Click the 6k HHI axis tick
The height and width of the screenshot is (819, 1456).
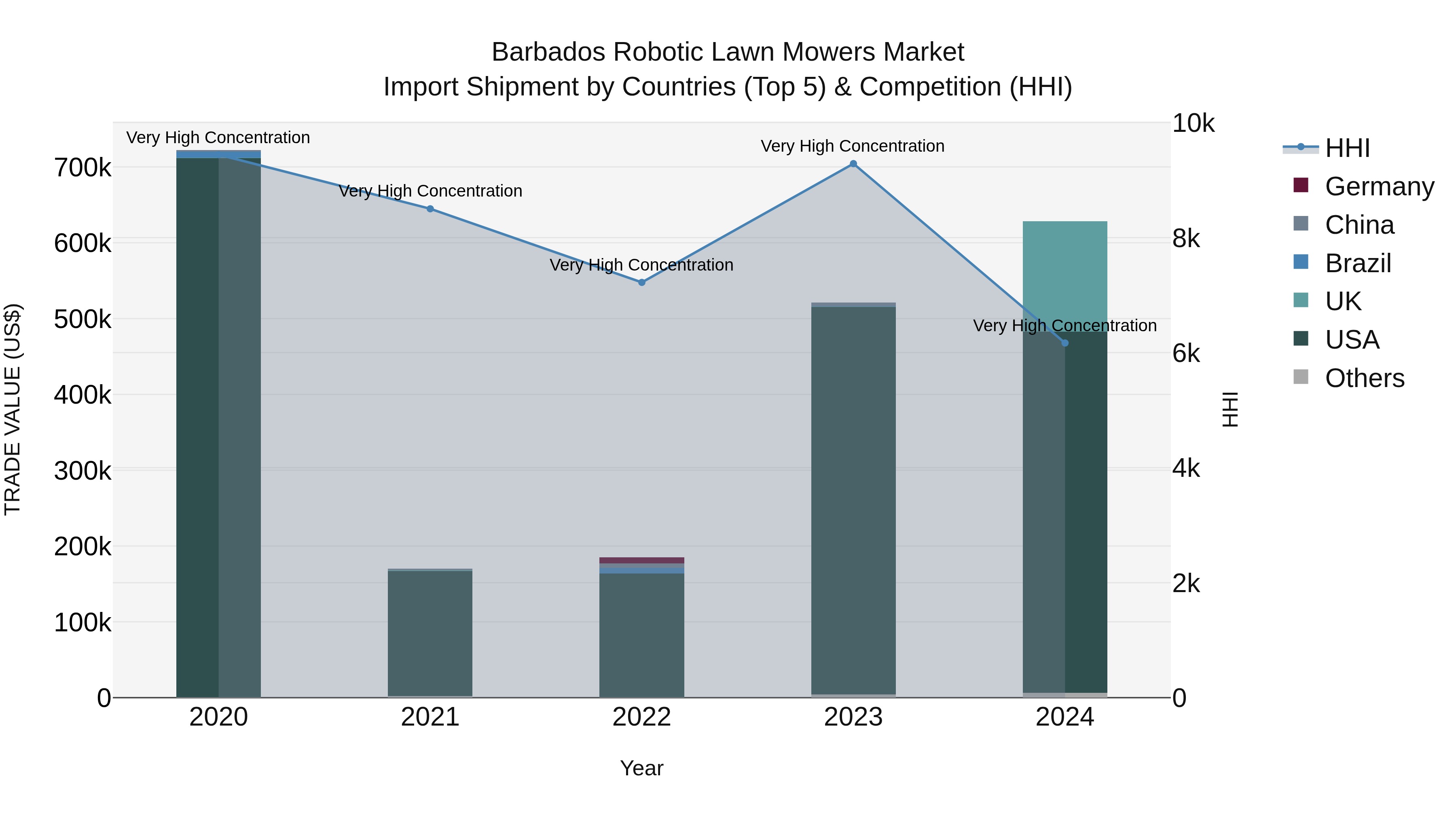[1186, 353]
